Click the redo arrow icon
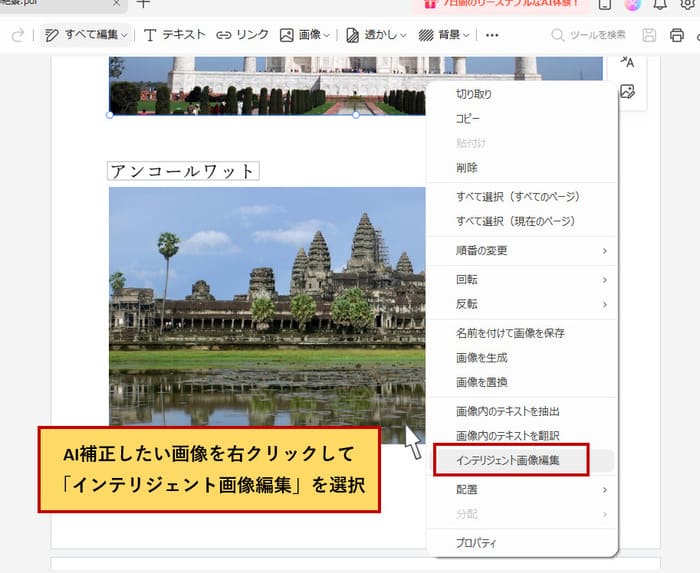Viewport: 700px width, 573px height. pos(18,35)
